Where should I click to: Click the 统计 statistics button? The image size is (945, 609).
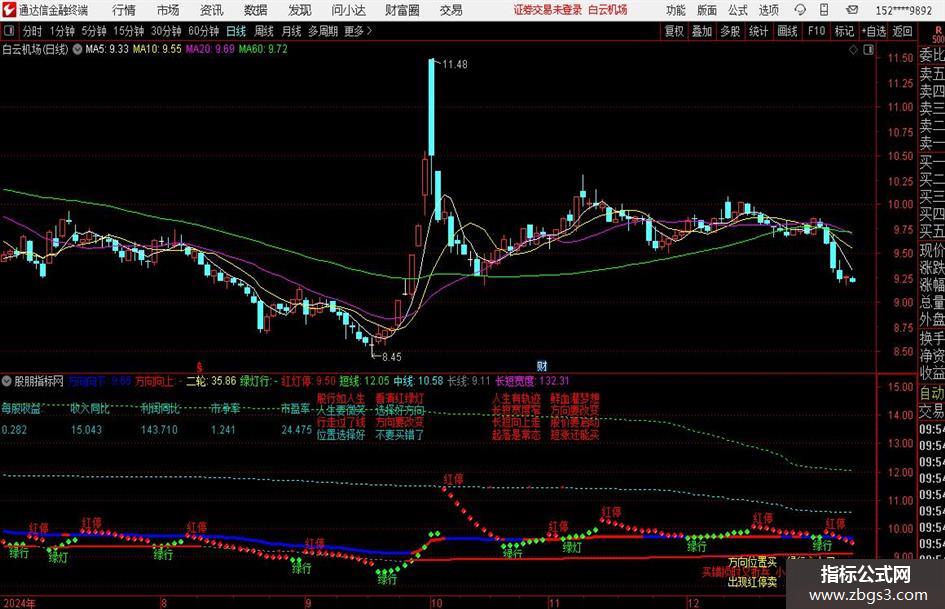pyautogui.click(x=758, y=31)
